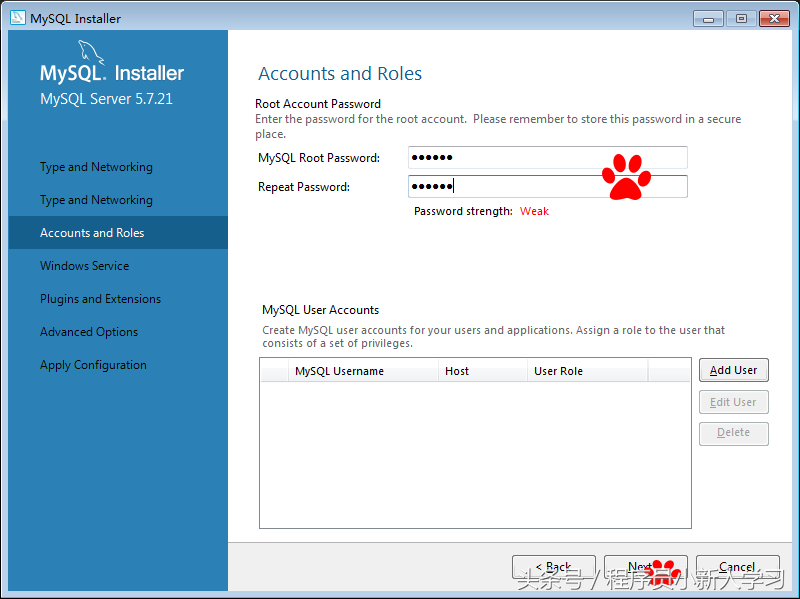Viewport: 800px width, 599px height.
Task: Click the User Role column header
Action: click(x=558, y=371)
